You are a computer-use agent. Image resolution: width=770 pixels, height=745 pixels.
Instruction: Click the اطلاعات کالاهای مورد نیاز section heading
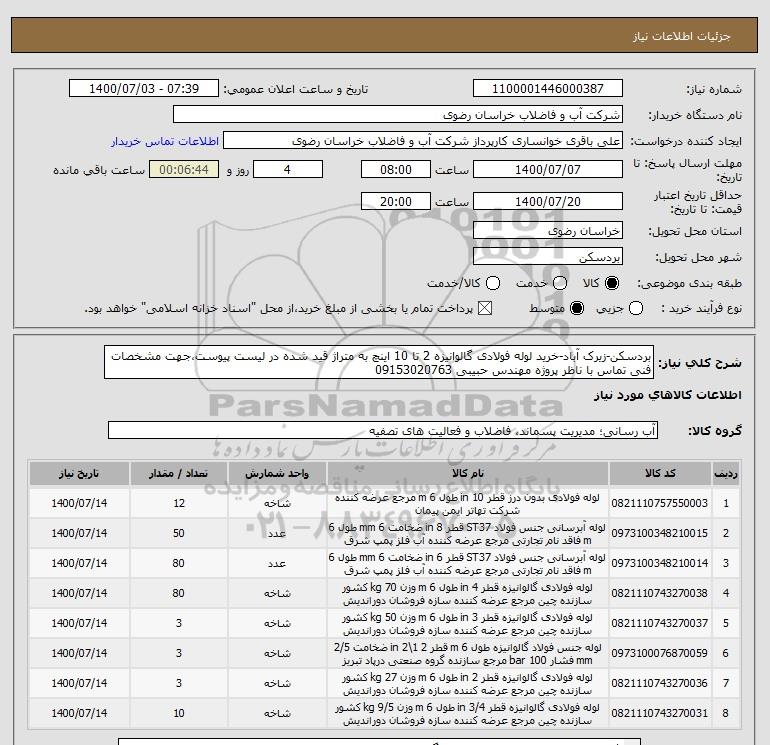tap(668, 395)
